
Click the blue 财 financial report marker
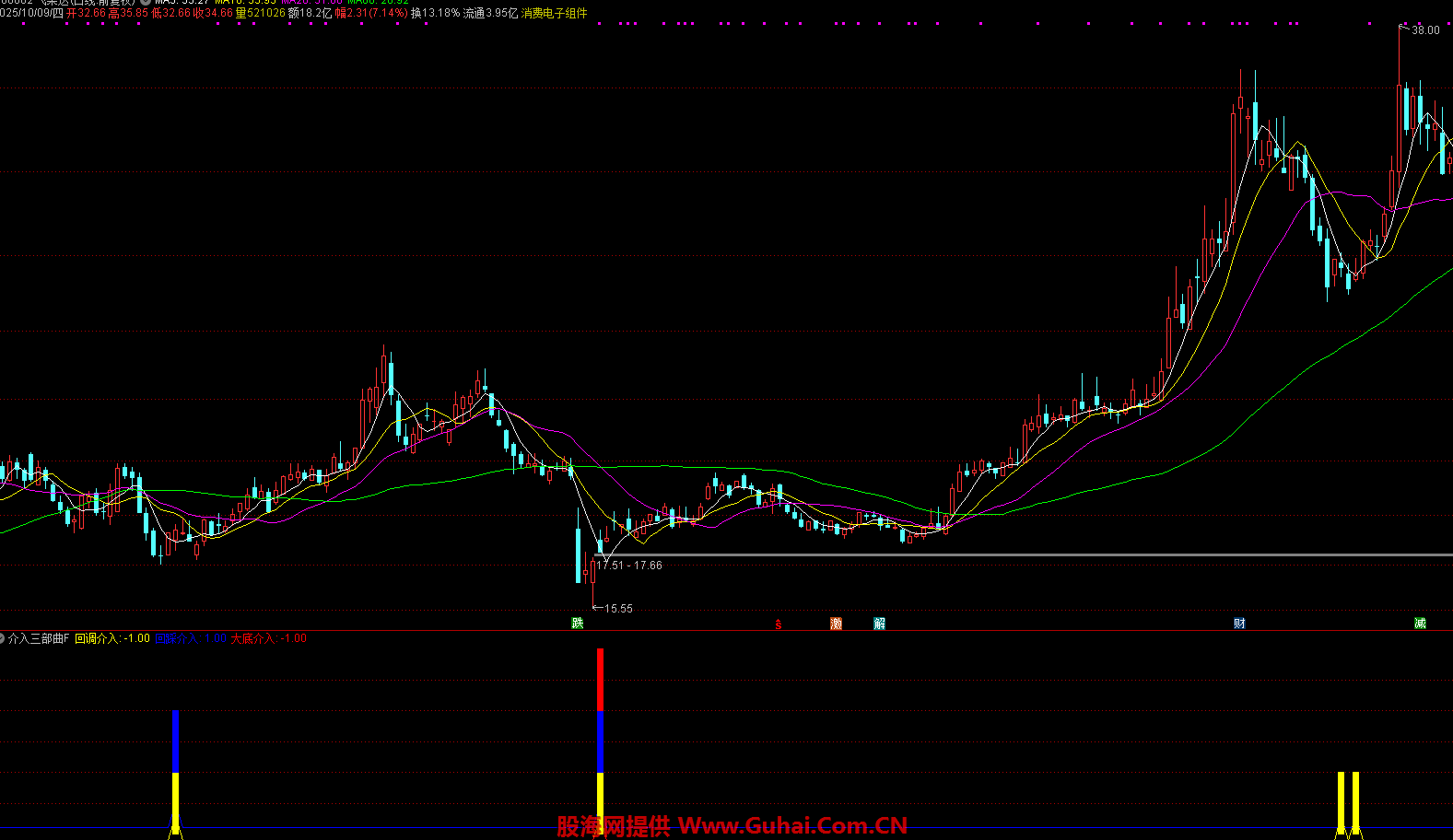pos(1239,624)
